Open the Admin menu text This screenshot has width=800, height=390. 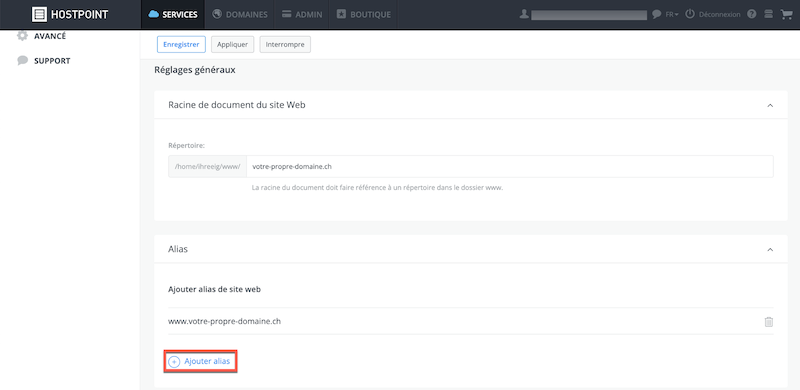pos(309,14)
